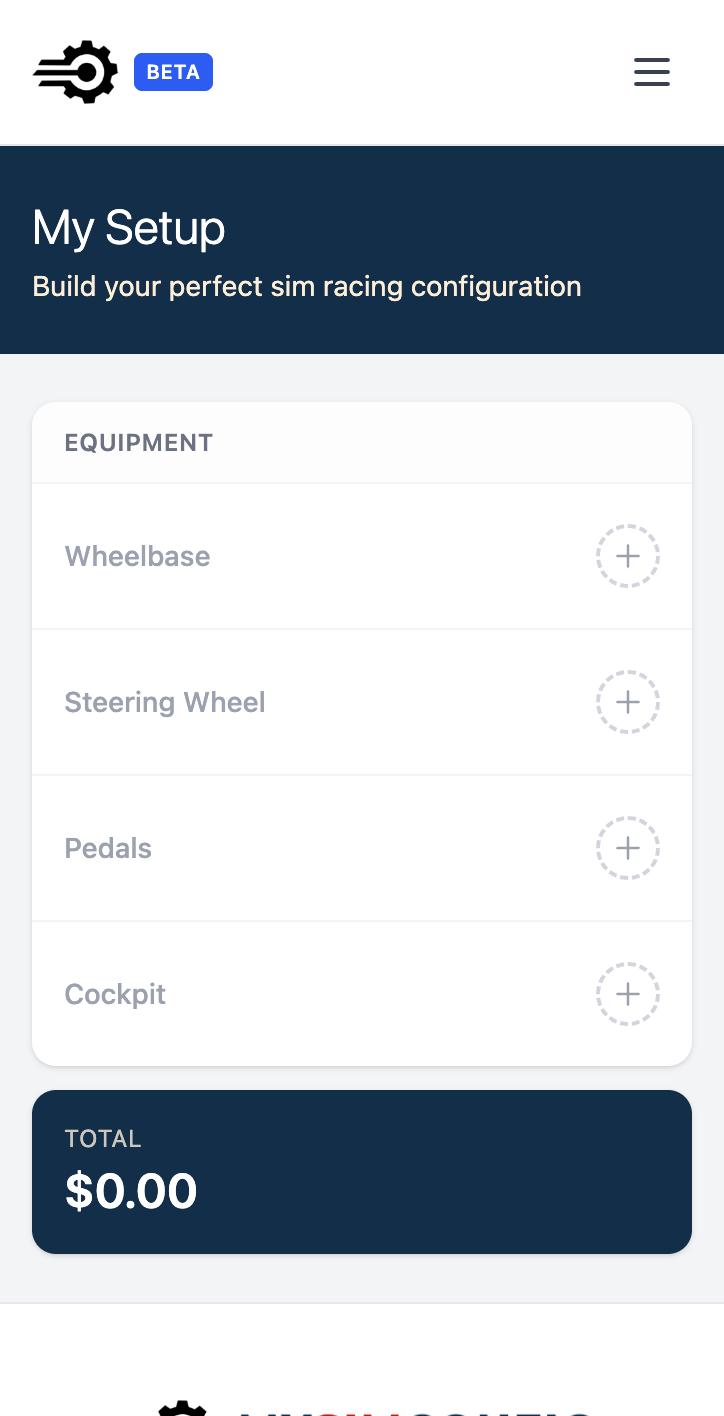Add a steering wheel via plus icon
724x1416 pixels.
click(x=627, y=702)
